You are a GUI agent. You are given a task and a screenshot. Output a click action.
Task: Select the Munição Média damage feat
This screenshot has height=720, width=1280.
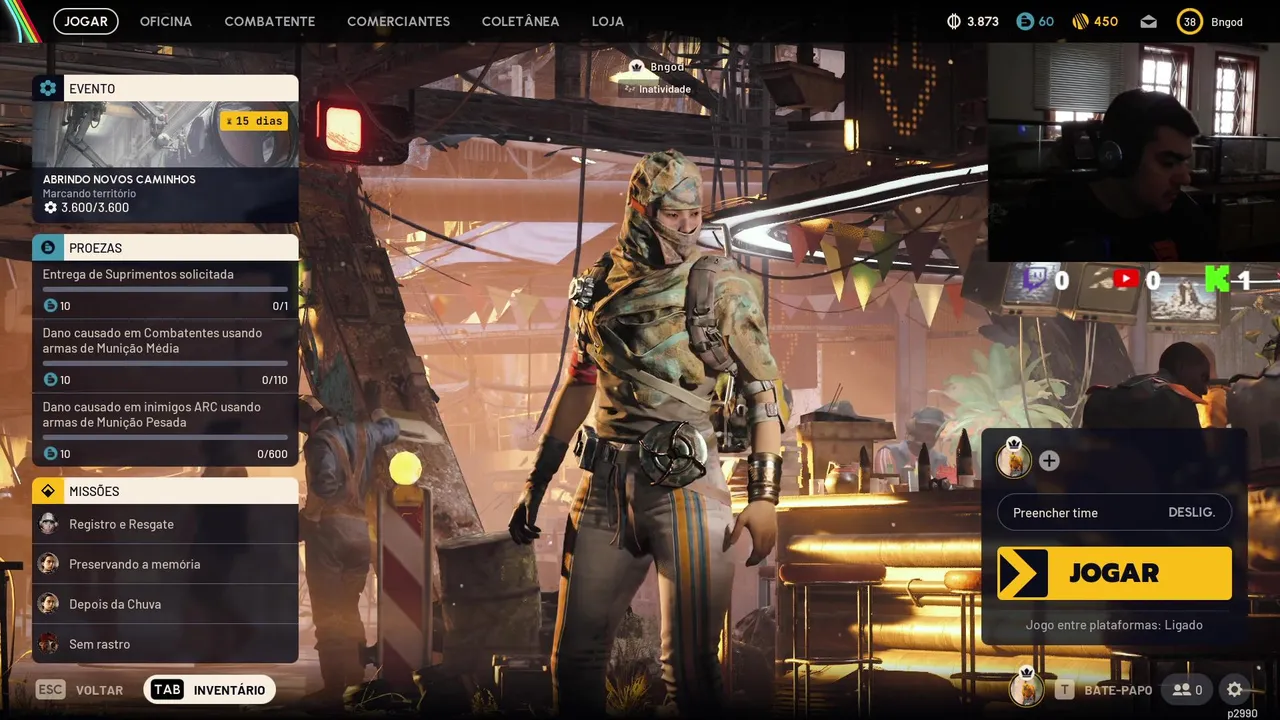click(x=165, y=356)
